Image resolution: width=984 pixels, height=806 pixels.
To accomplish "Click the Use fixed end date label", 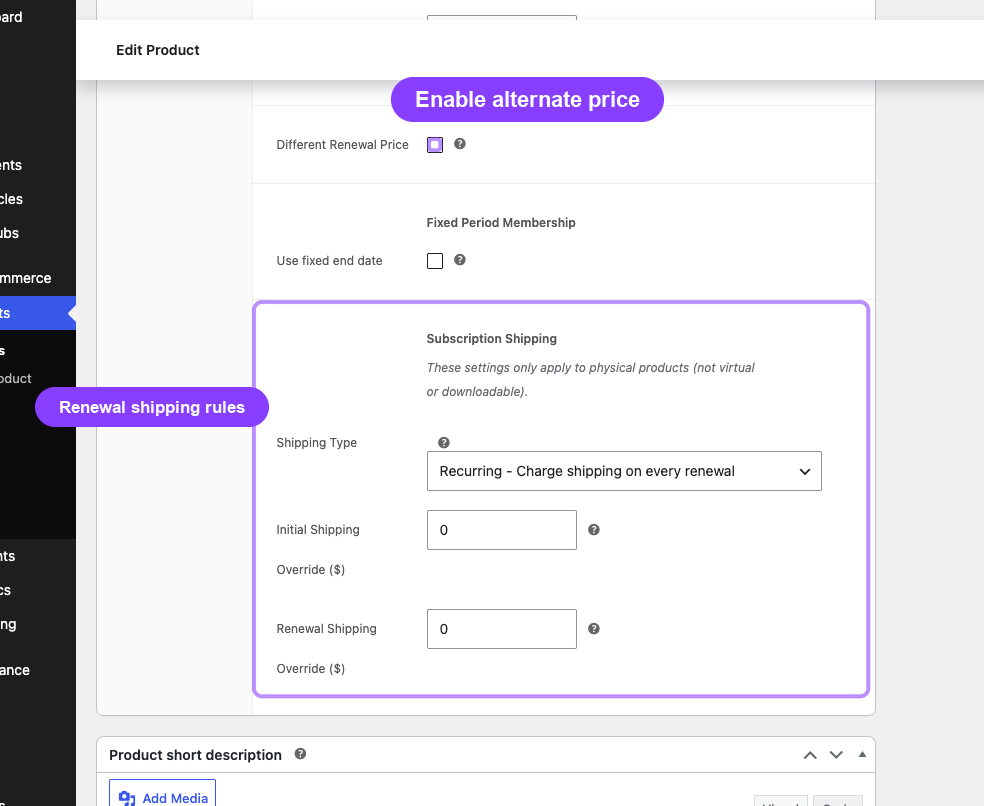I will click(329, 261).
